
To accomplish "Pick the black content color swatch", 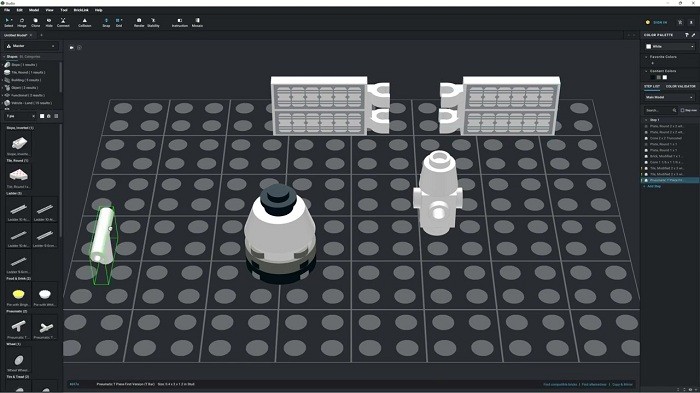I will click(x=653, y=77).
